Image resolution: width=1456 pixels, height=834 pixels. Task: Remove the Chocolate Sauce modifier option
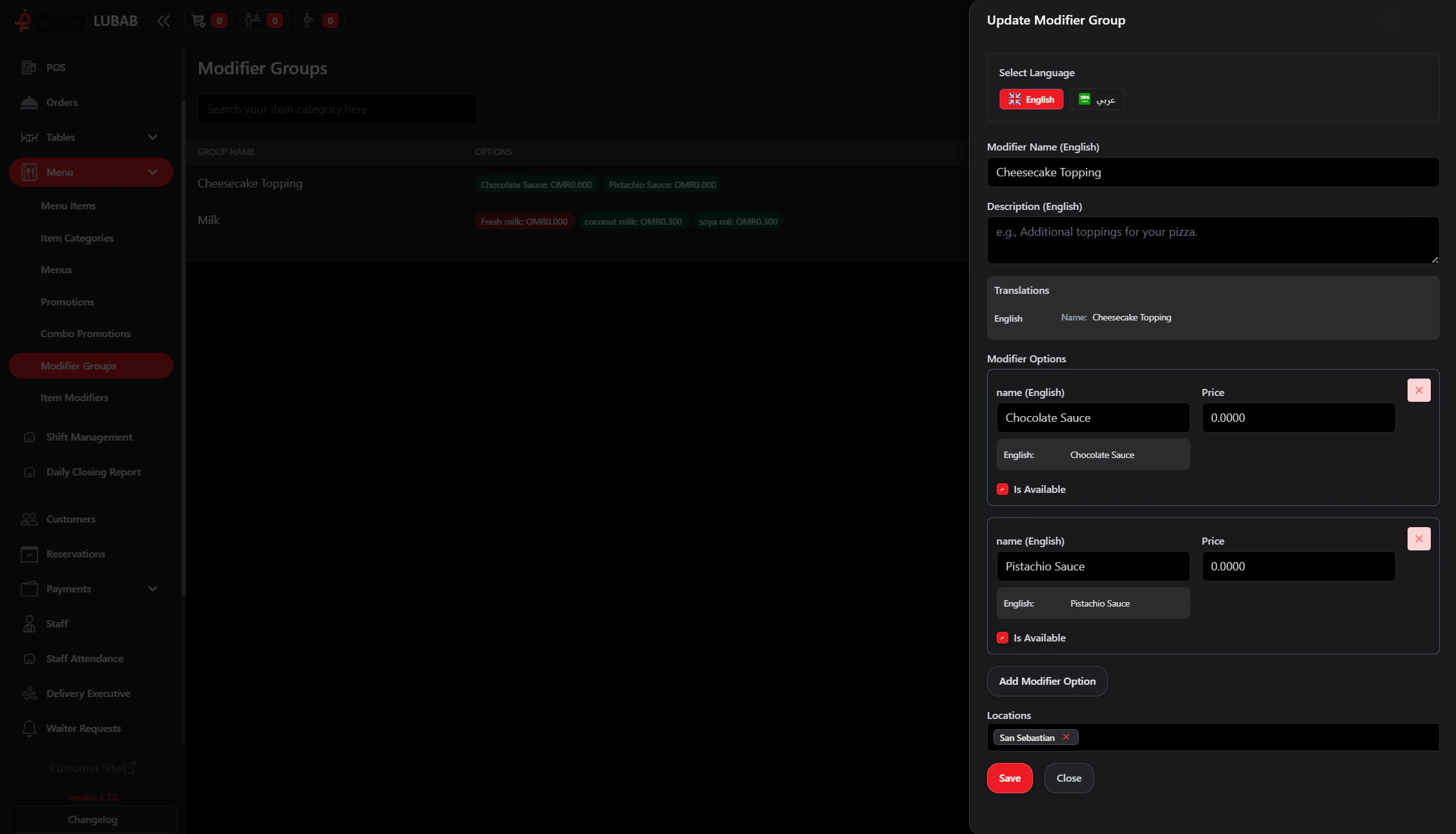[1419, 390]
